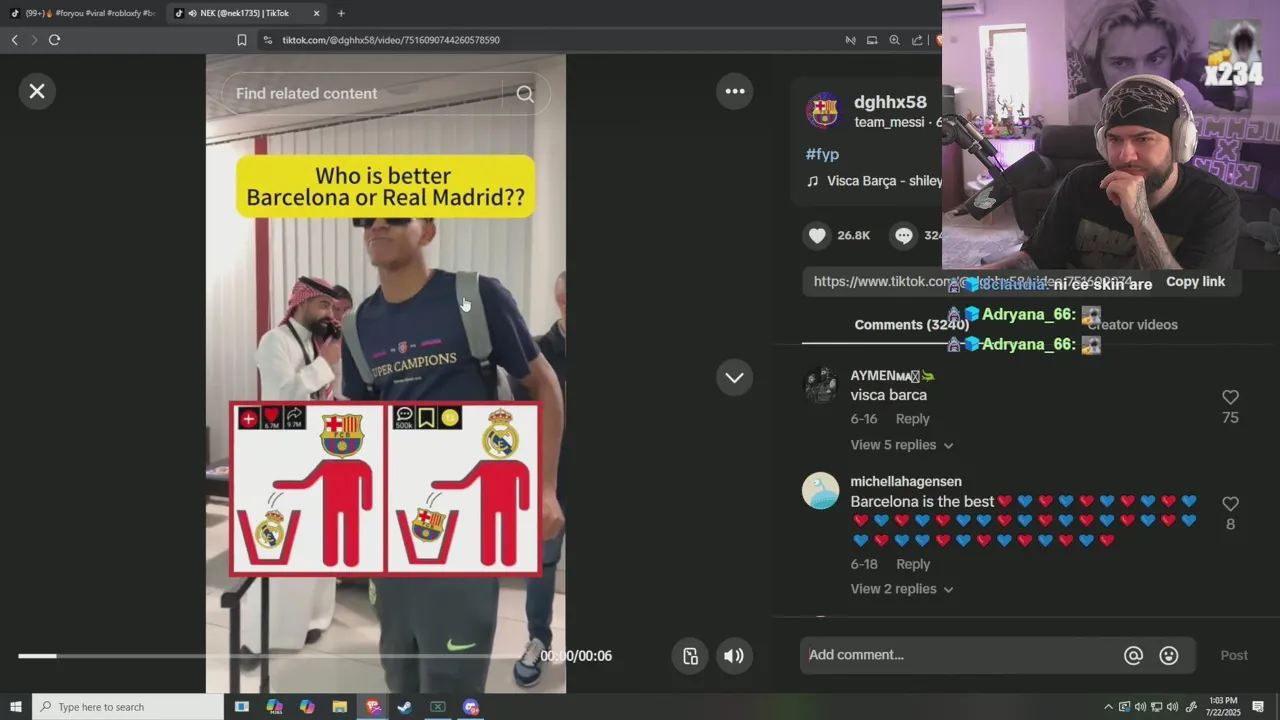Close the TikTok video viewer with X
The width and height of the screenshot is (1280, 720).
(x=37, y=91)
